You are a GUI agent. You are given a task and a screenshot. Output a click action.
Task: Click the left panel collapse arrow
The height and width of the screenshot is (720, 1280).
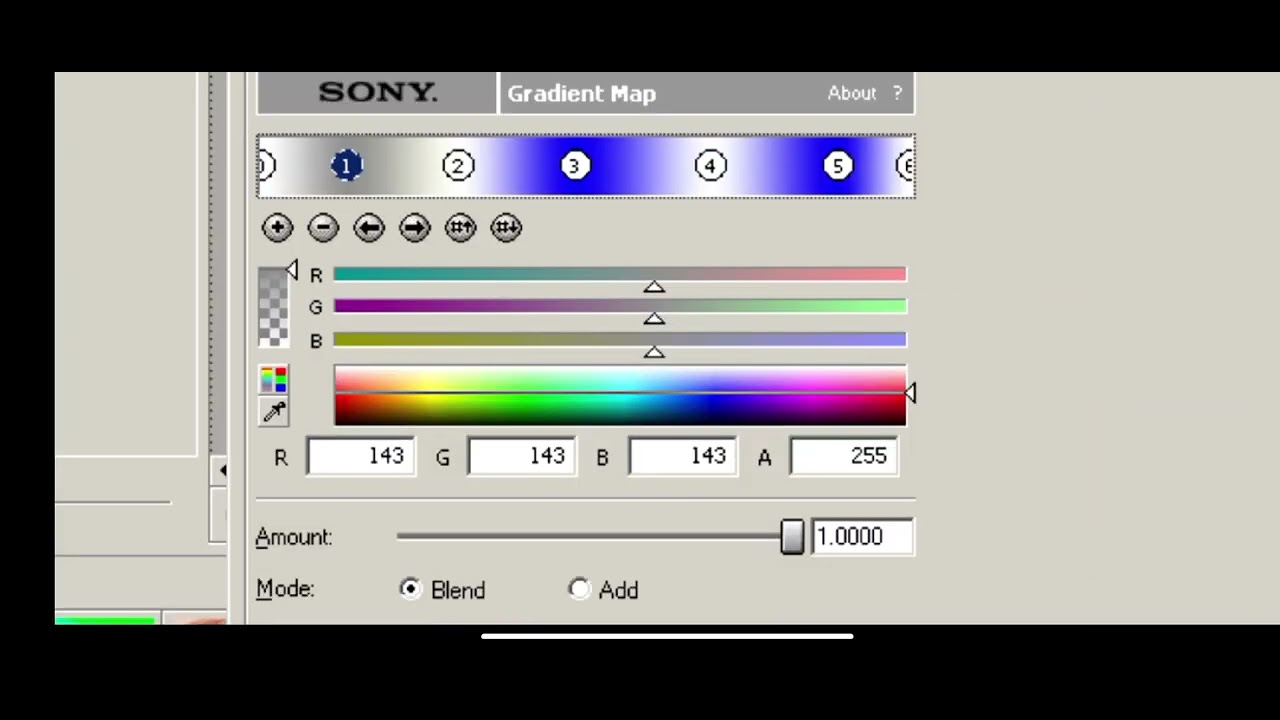(x=221, y=470)
